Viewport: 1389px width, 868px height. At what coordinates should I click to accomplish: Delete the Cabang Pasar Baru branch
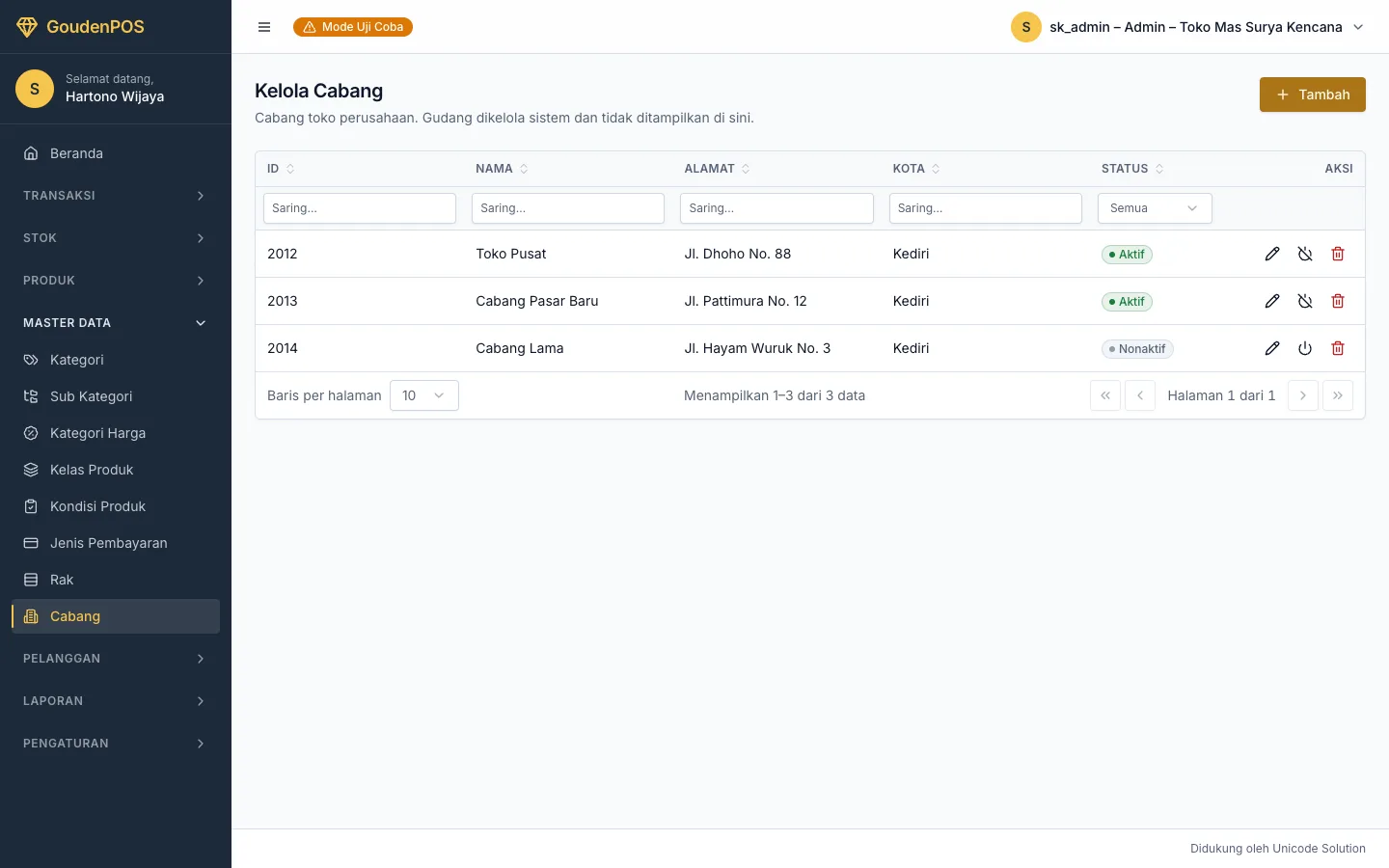coord(1338,301)
